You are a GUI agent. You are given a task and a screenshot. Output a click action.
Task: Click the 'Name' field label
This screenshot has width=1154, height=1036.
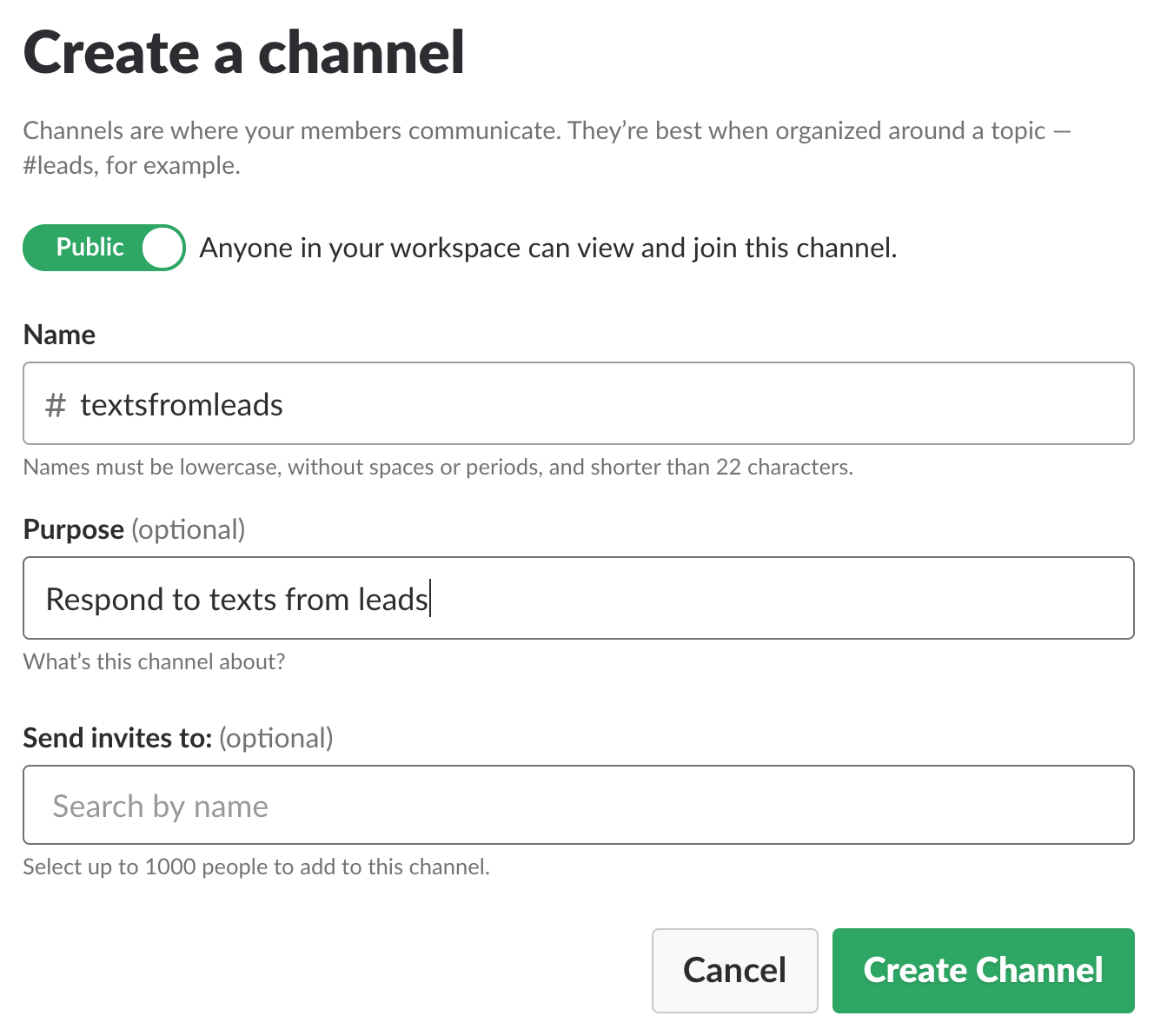click(59, 335)
